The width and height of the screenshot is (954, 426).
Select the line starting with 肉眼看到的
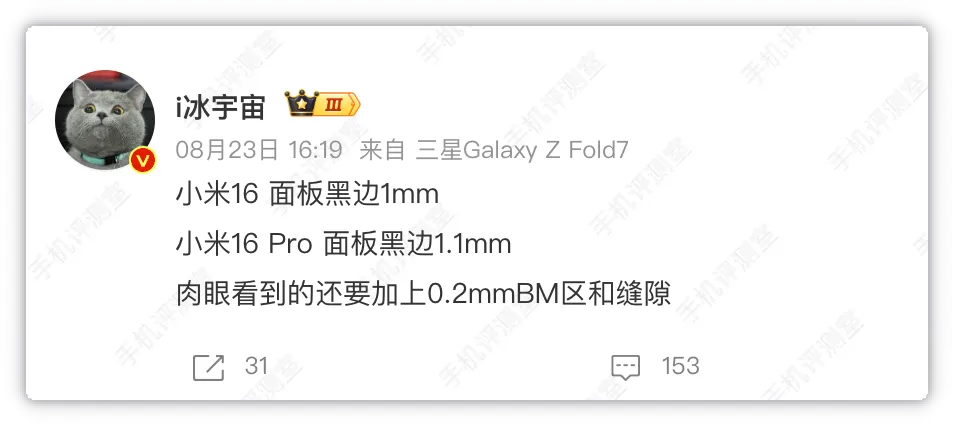423,294
